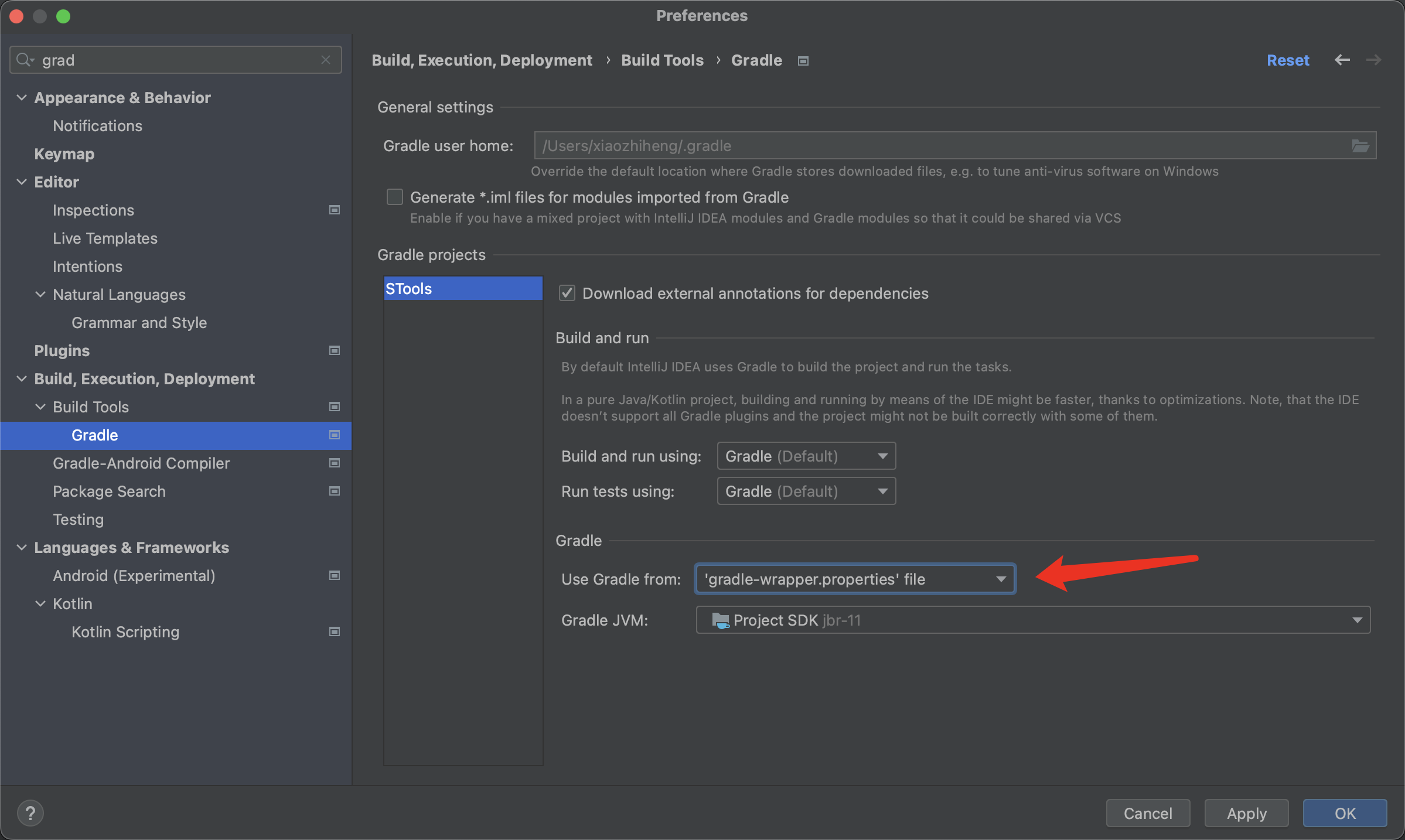Click the magnifier search history icon

point(25,60)
